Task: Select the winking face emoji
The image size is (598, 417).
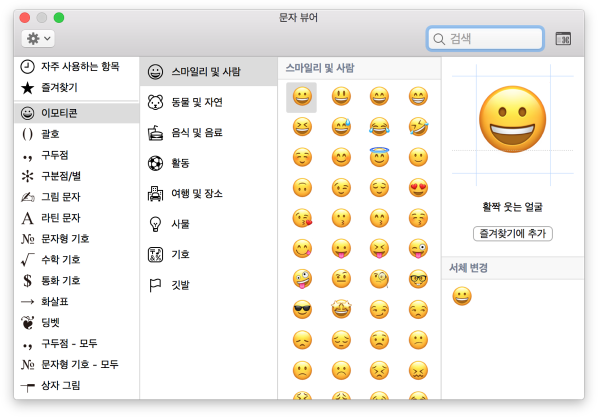Action: coord(341,188)
